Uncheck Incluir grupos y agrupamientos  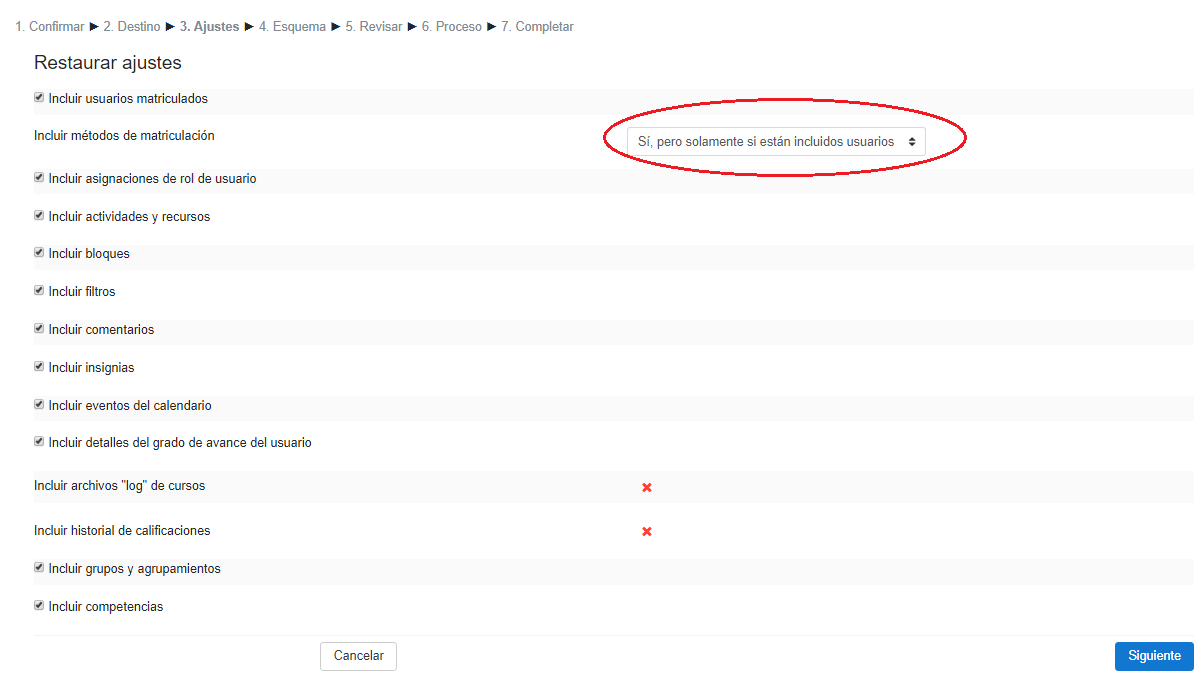coord(39,568)
